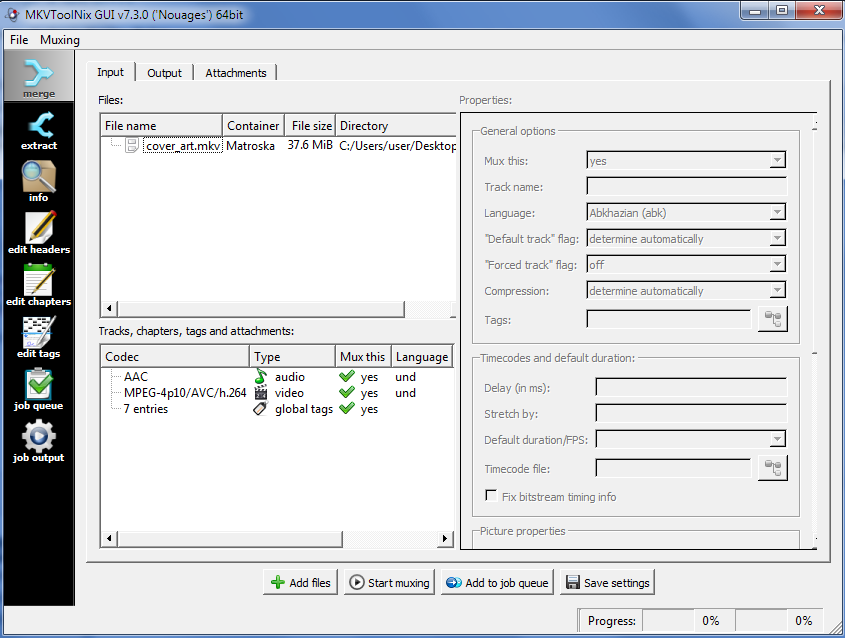Sort by File size column header
The height and width of the screenshot is (638, 845).
310,126
